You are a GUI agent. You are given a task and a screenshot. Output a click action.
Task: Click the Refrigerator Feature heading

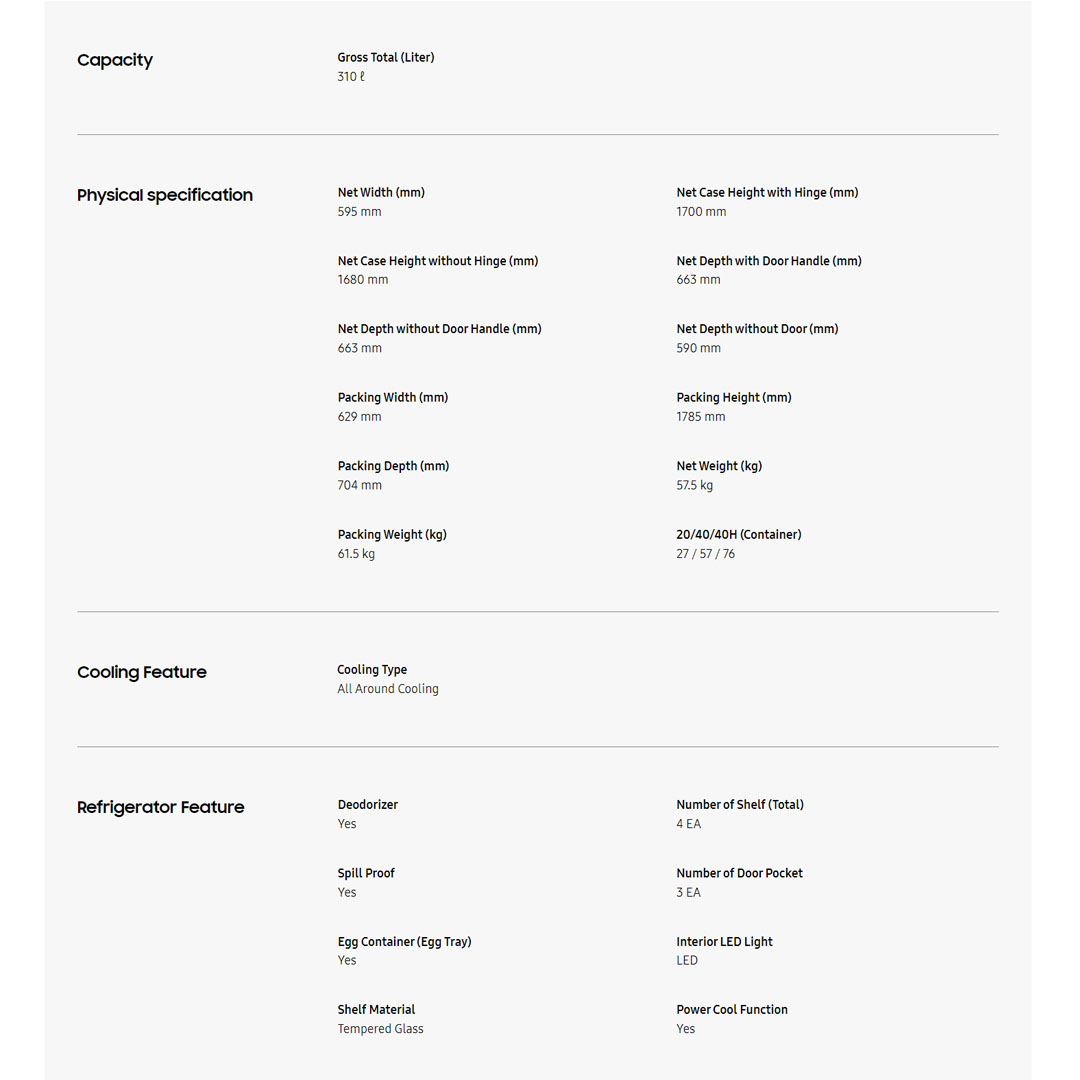point(161,807)
